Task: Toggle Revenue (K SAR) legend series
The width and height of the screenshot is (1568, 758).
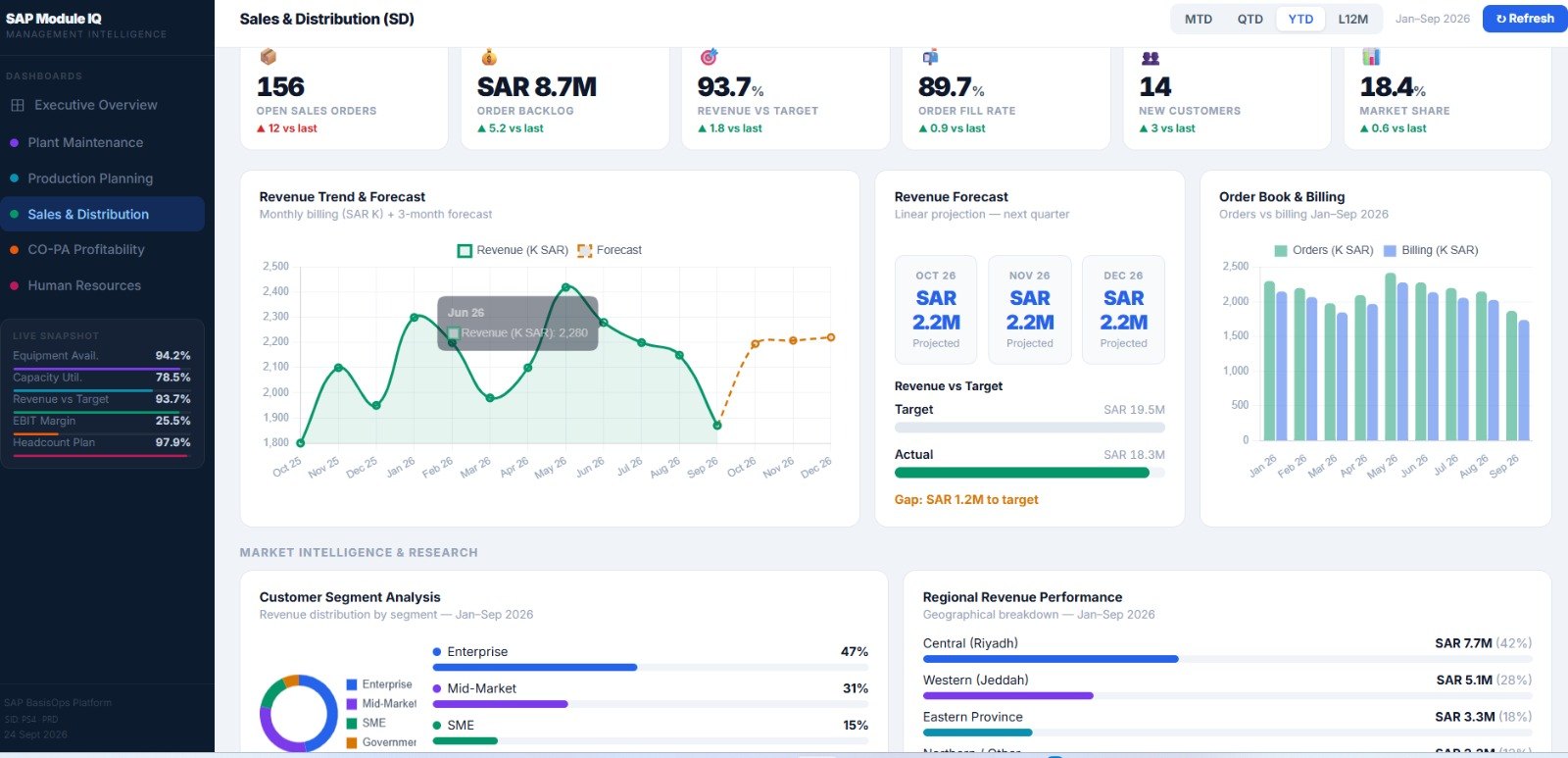Action: pos(514,250)
